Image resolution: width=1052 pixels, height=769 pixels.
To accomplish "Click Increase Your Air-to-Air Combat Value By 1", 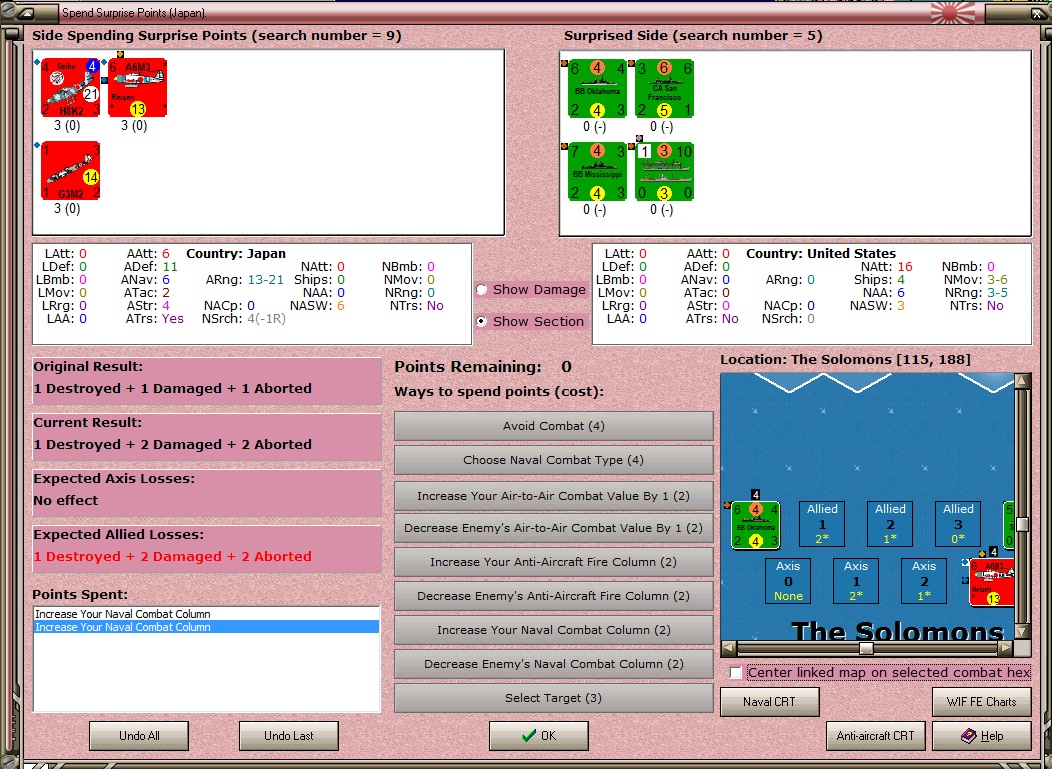I will [x=554, y=496].
